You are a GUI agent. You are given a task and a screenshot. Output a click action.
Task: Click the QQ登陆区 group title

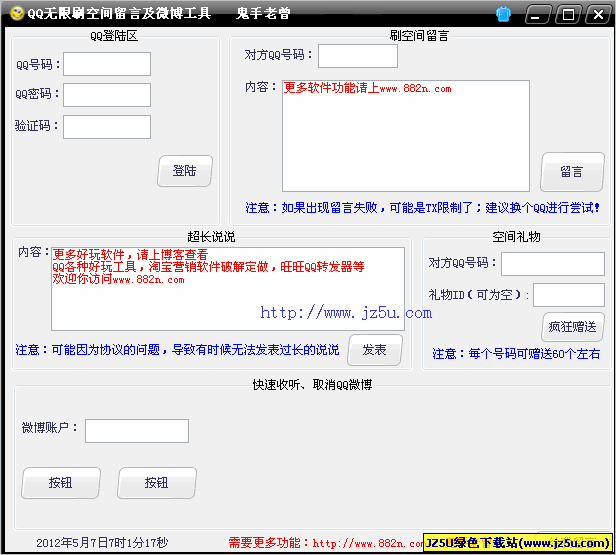point(114,36)
